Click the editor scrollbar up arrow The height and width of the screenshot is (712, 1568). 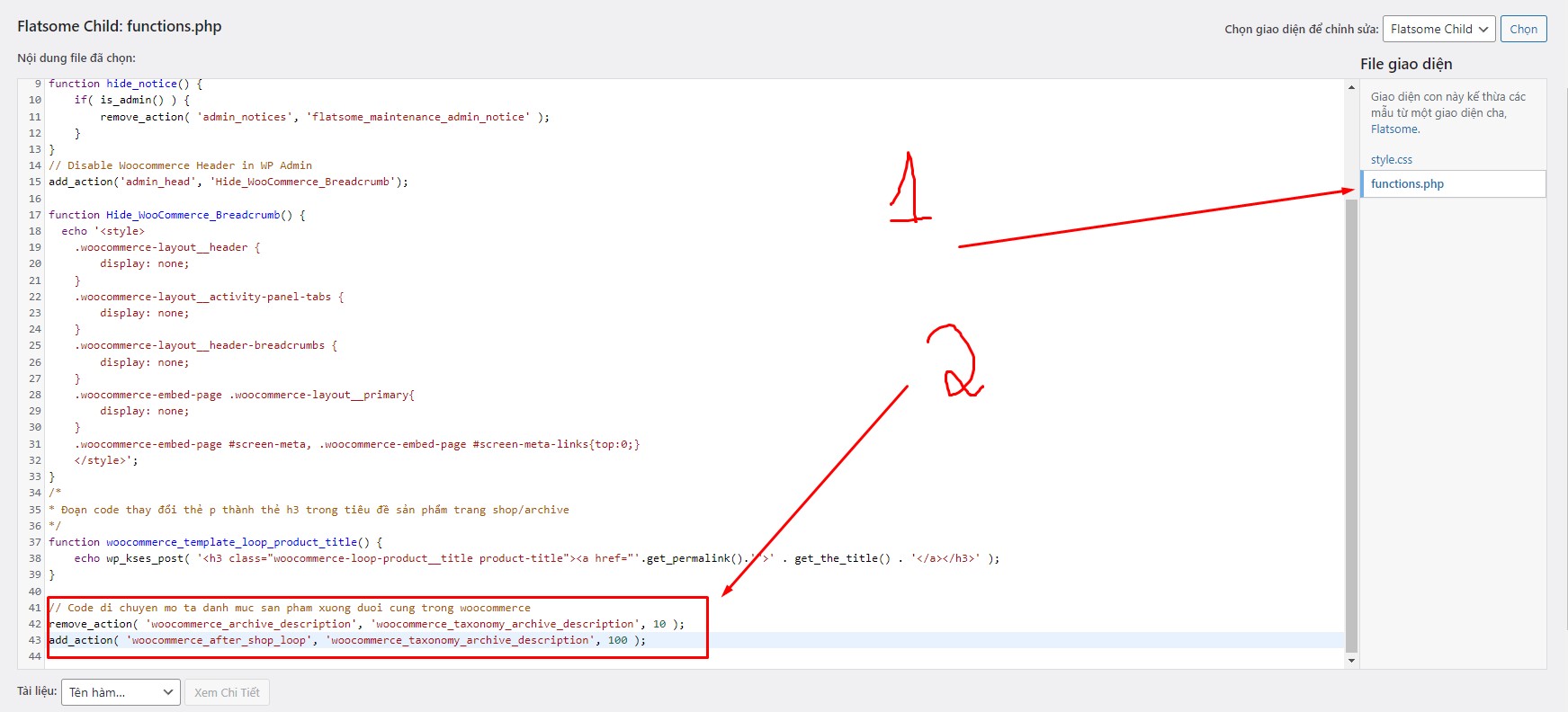pyautogui.click(x=1351, y=87)
